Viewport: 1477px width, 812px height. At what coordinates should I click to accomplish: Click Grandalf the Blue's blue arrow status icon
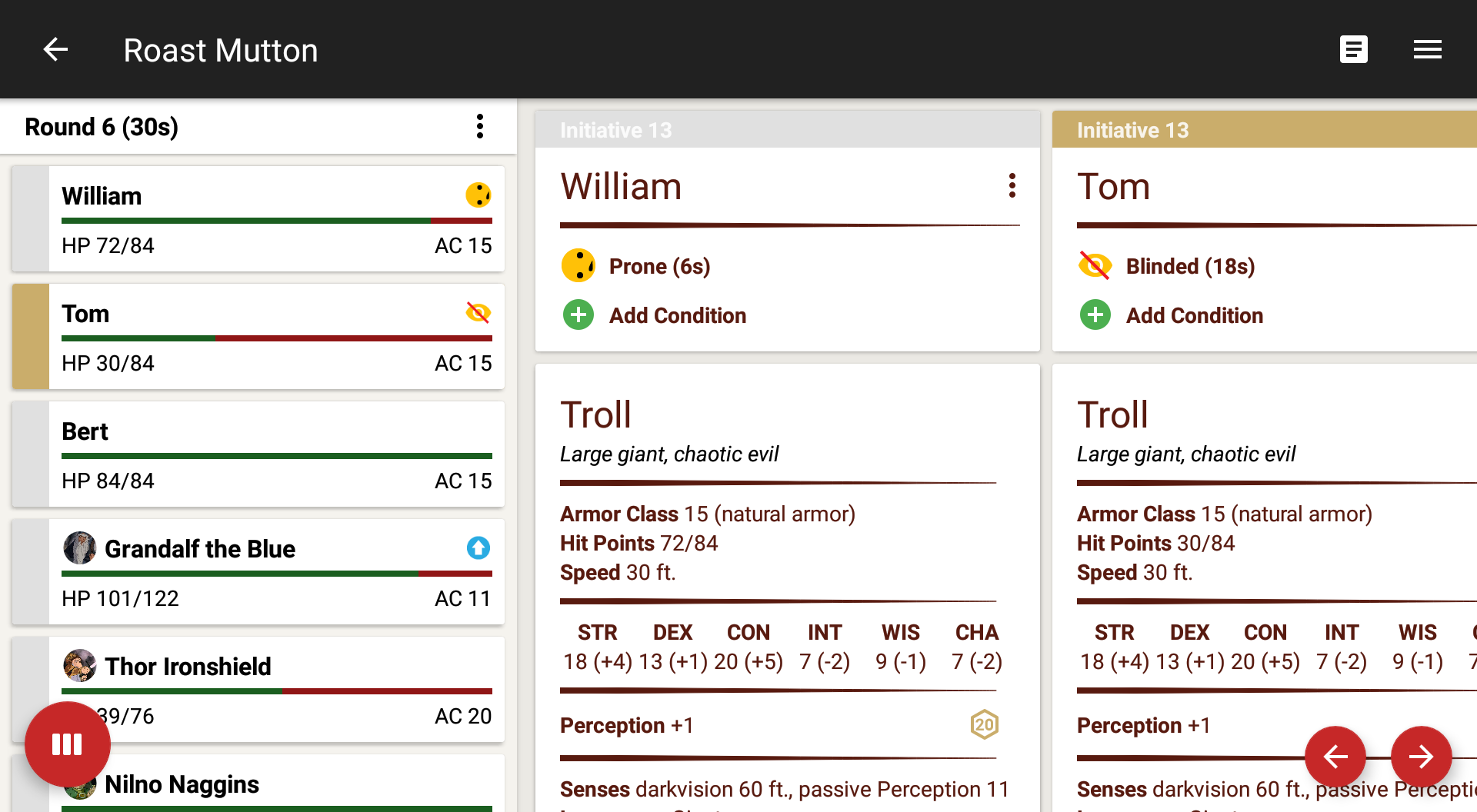(x=478, y=547)
